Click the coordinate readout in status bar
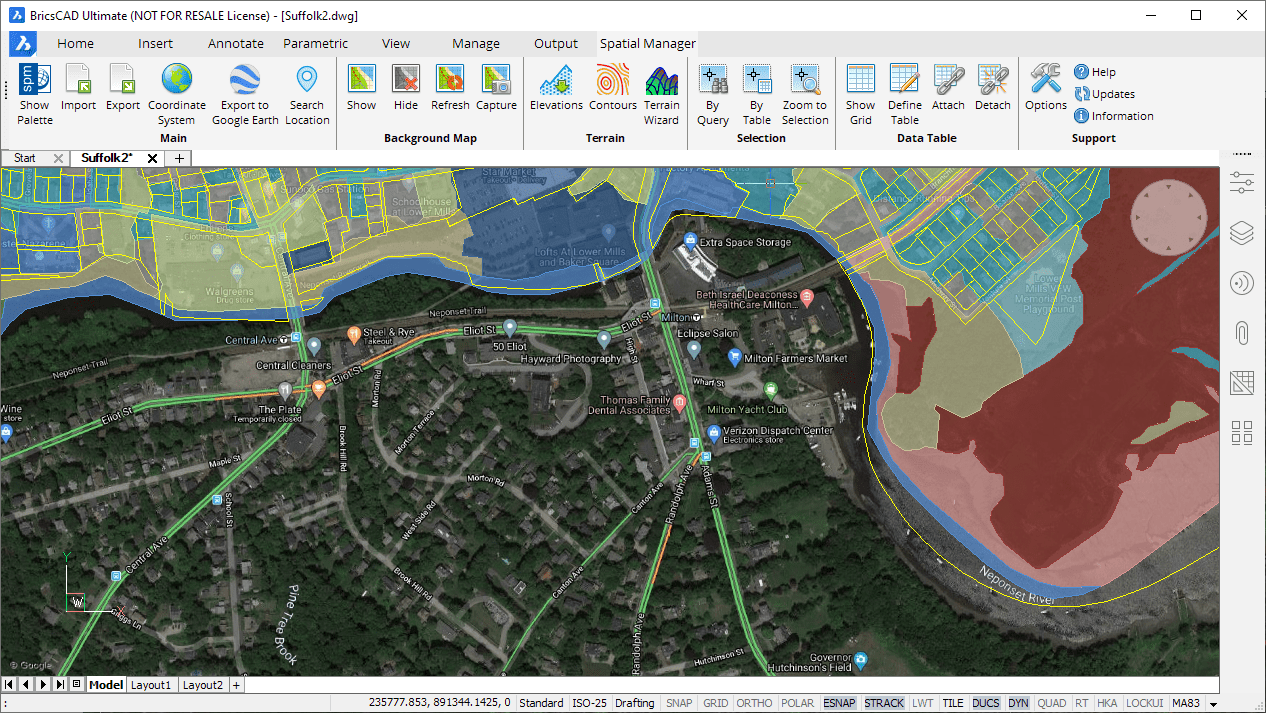 [440, 703]
